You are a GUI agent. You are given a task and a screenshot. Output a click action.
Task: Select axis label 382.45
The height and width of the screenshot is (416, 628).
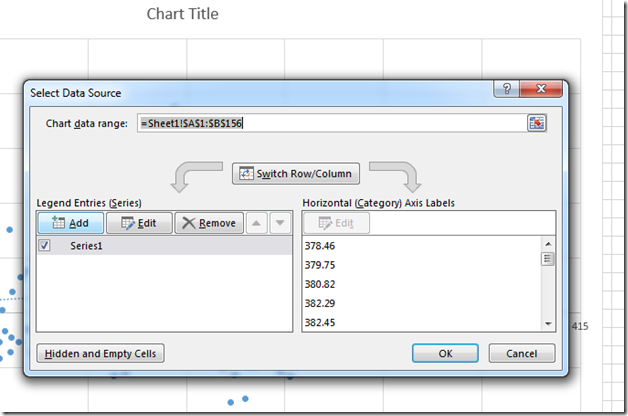321,322
